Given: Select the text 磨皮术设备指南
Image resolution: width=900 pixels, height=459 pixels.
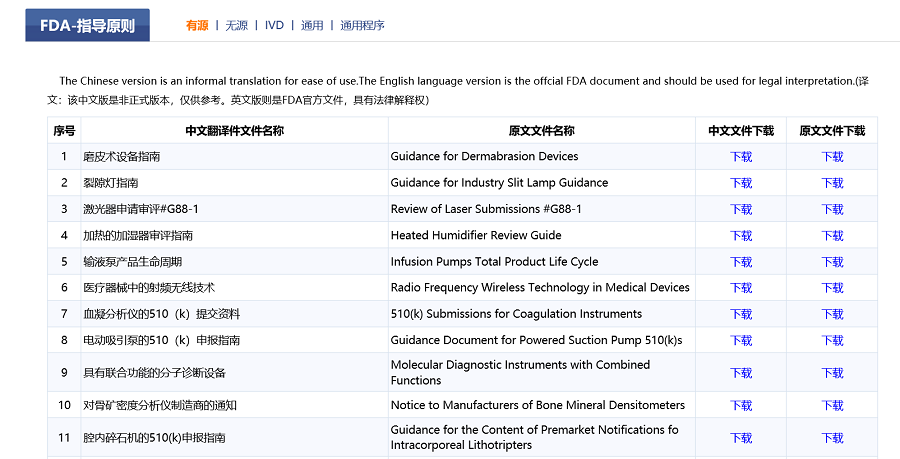Looking at the screenshot, I should [122, 157].
